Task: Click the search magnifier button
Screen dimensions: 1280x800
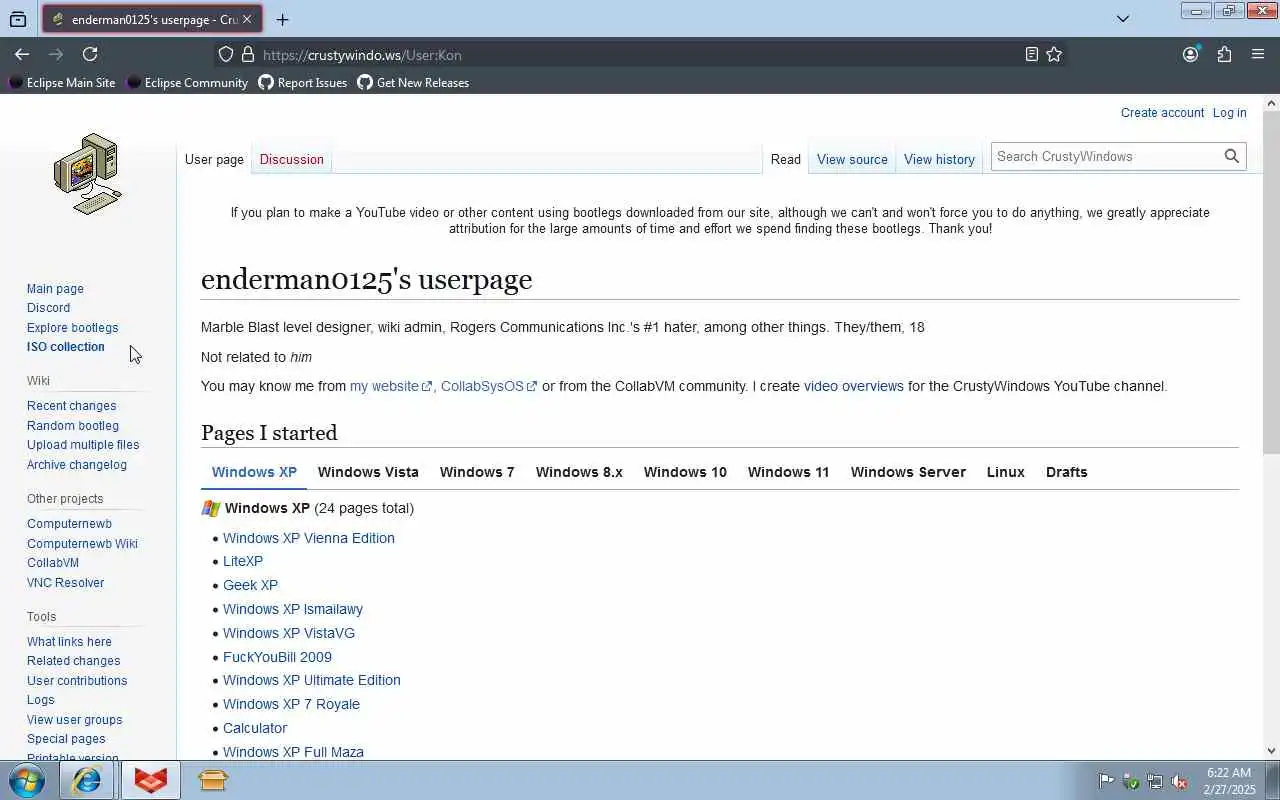Action: 1232,156
